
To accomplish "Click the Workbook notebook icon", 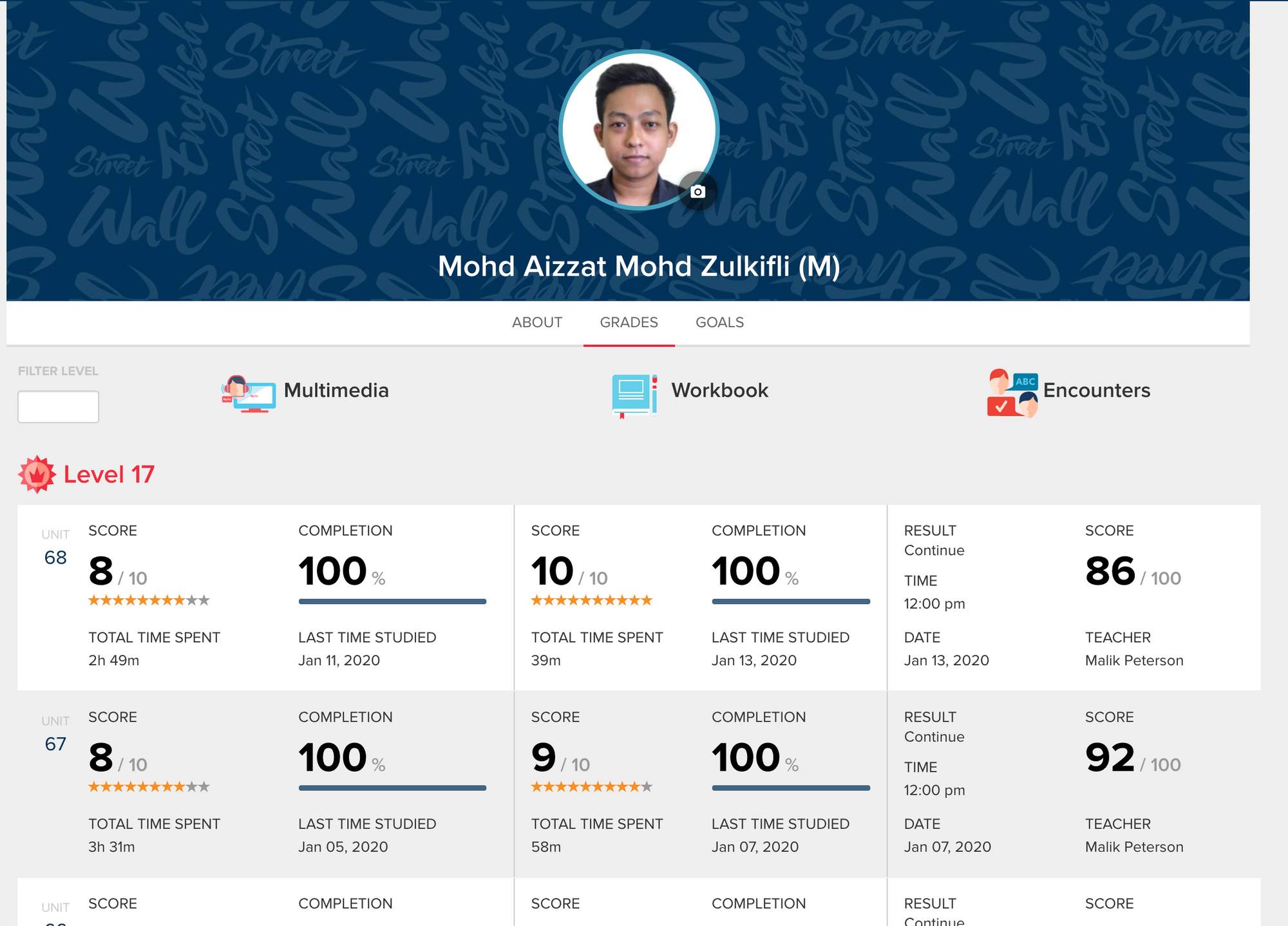I will 634,395.
